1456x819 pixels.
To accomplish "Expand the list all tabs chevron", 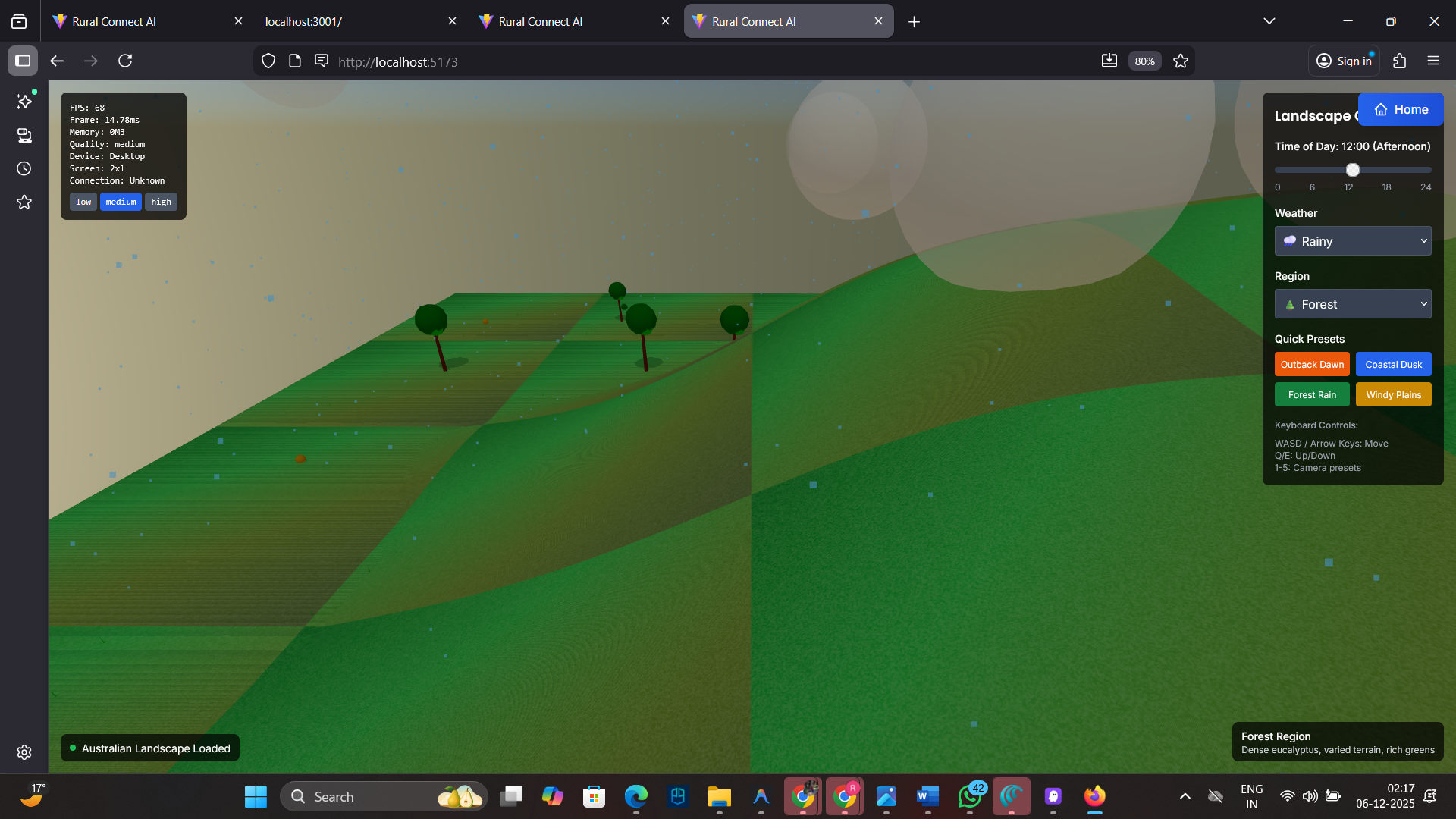I will [x=1269, y=21].
